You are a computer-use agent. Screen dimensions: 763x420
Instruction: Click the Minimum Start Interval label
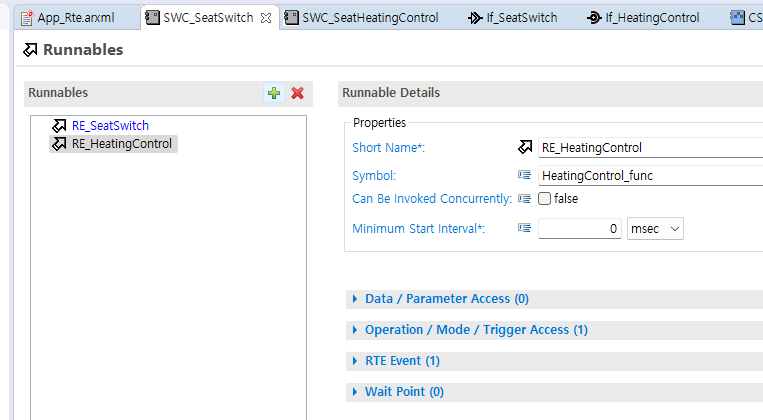(x=418, y=229)
